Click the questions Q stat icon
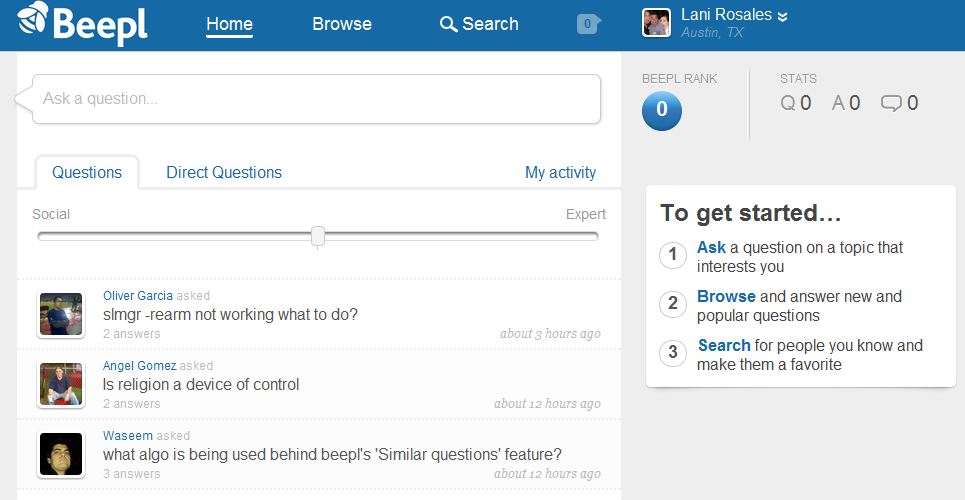 788,103
